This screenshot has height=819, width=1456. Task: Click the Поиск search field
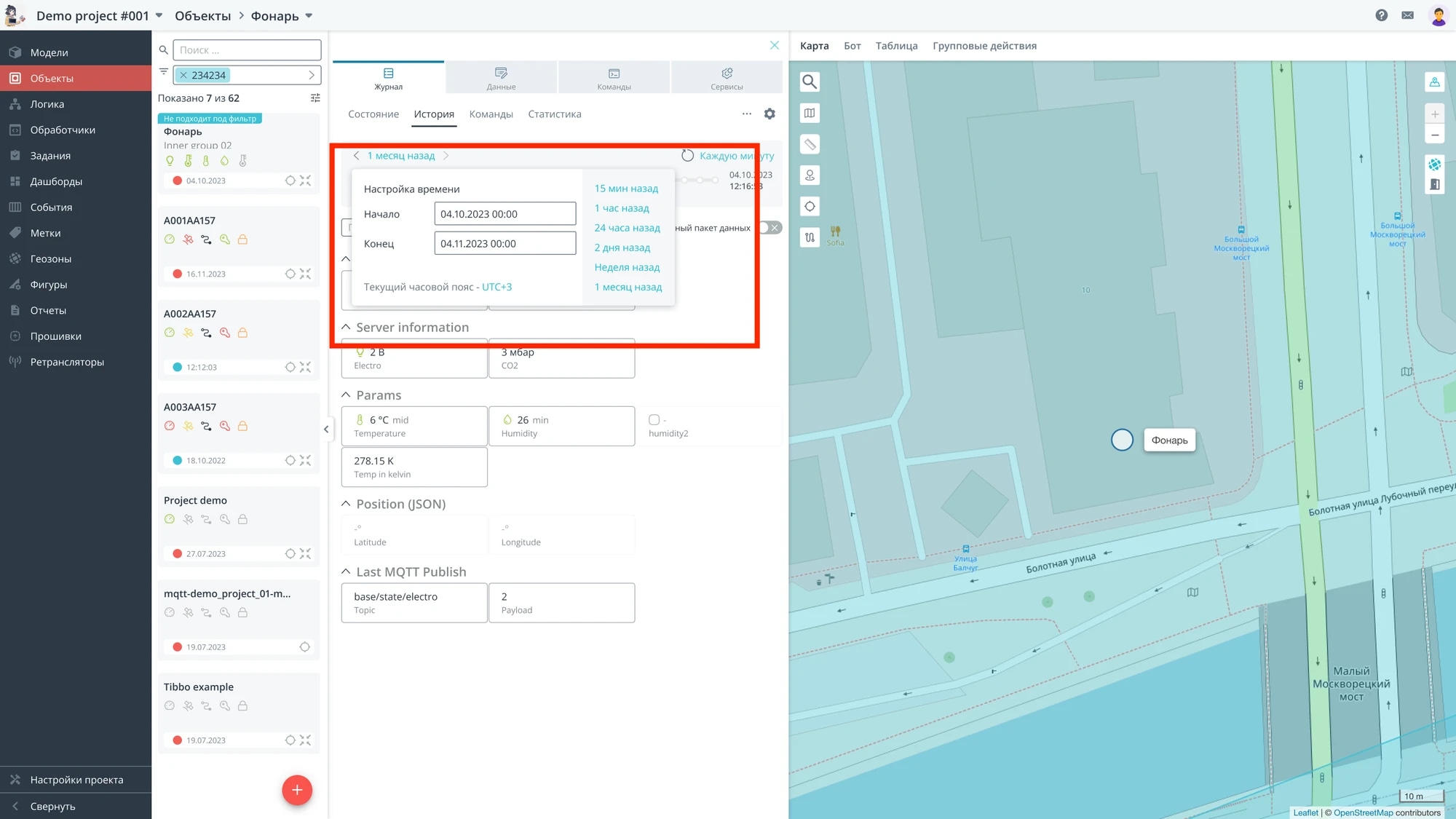247,50
